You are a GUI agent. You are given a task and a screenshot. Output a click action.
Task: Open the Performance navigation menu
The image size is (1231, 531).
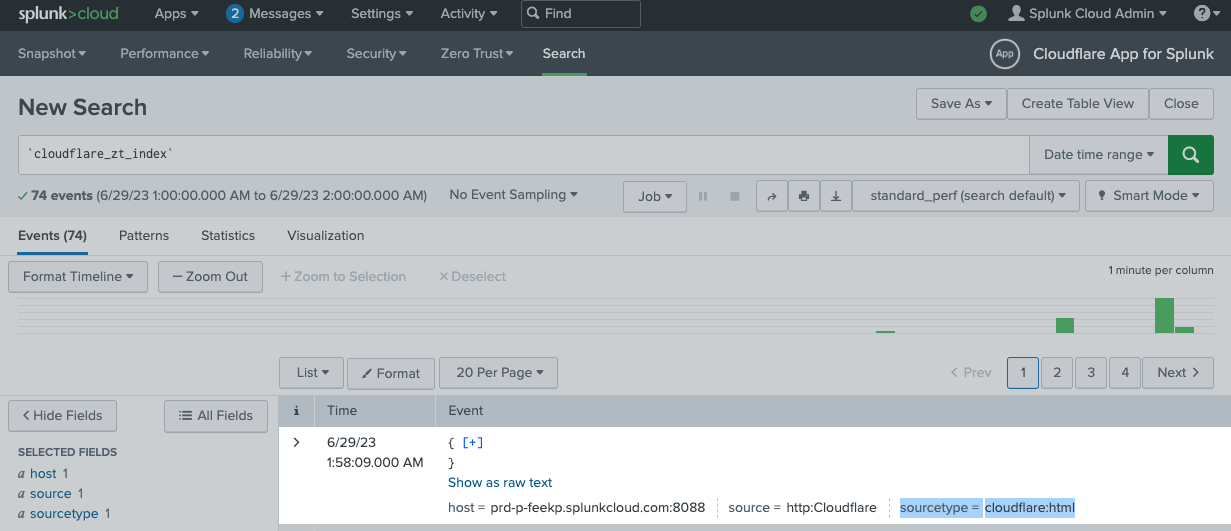coord(165,54)
